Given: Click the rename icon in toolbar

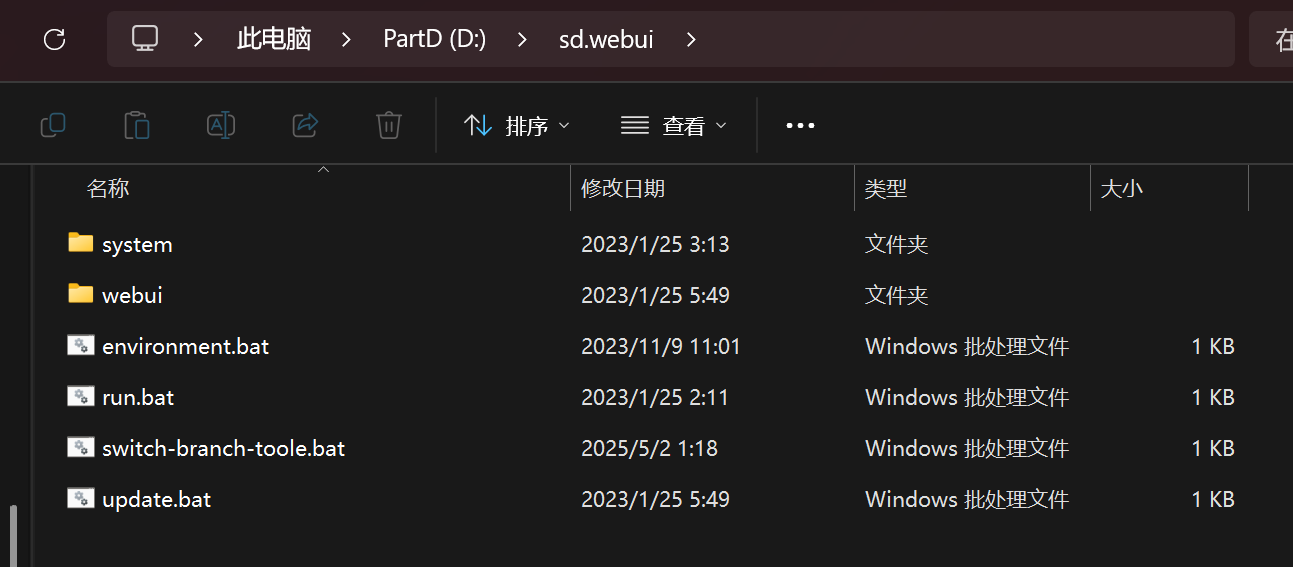Looking at the screenshot, I should click(221, 125).
